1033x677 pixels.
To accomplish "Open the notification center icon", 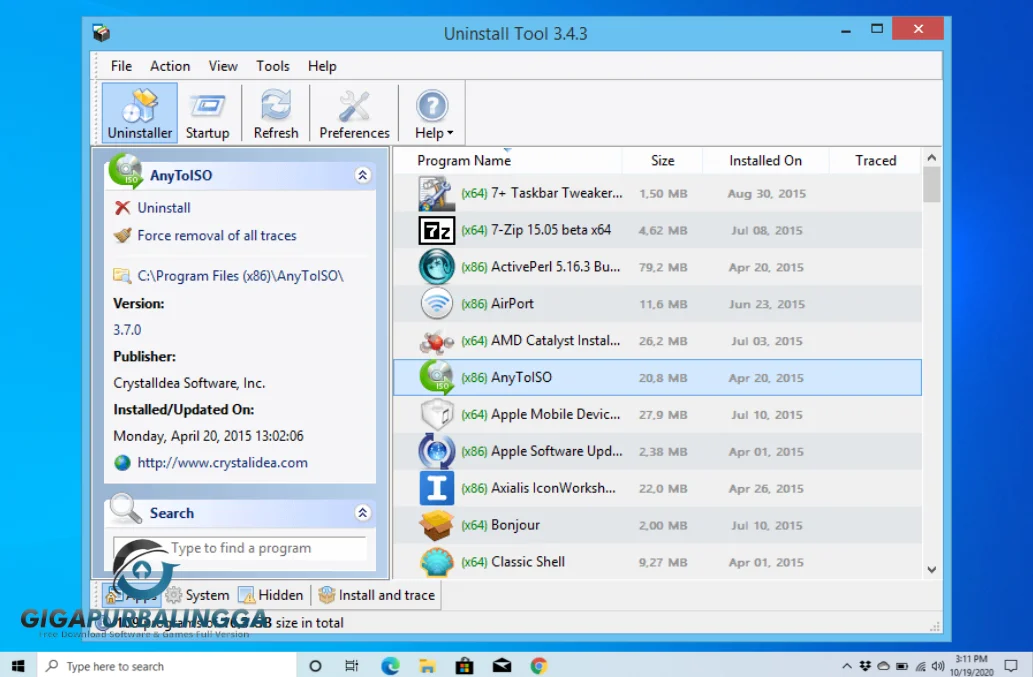I will point(1011,666).
